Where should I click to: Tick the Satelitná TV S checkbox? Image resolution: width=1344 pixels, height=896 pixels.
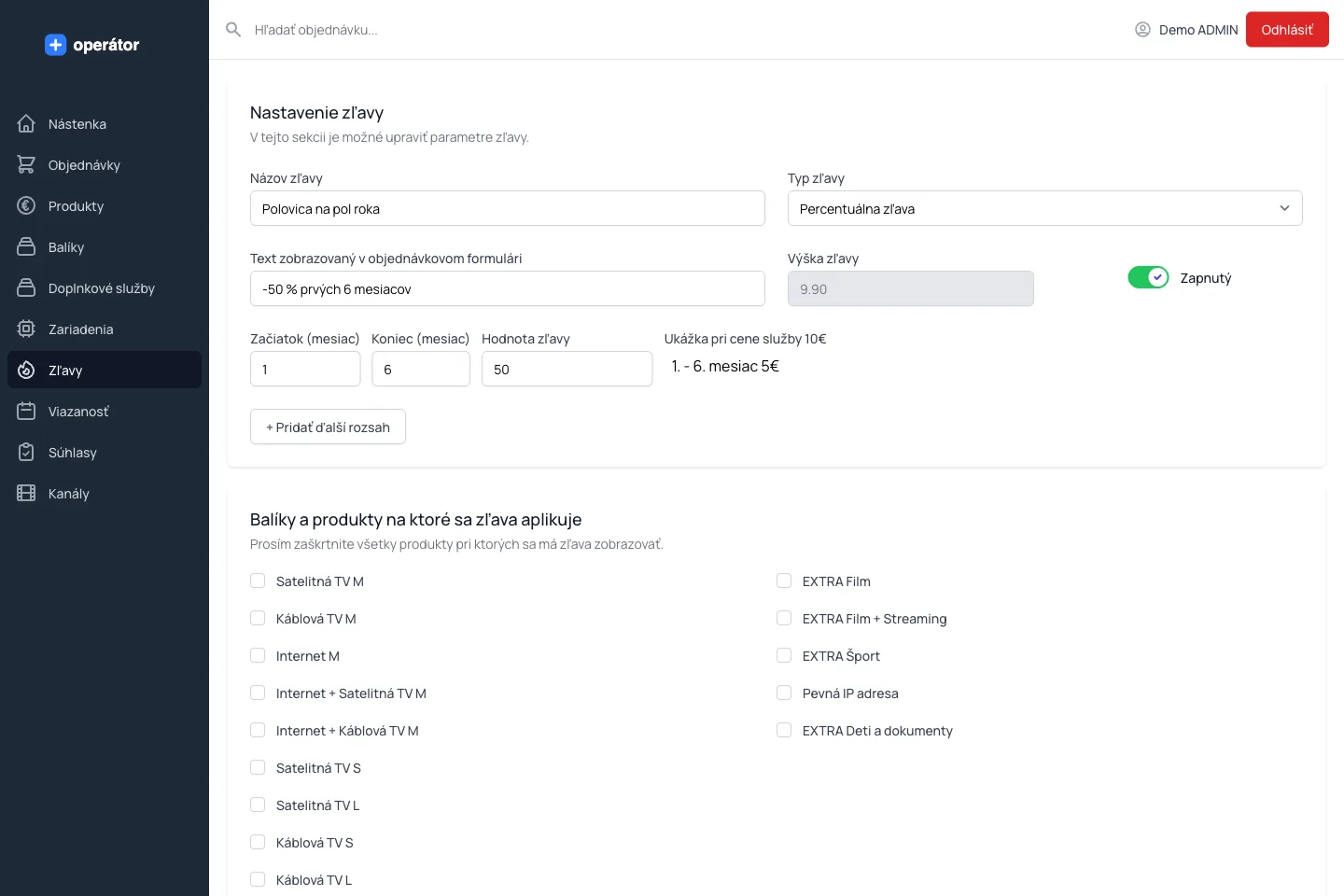(x=258, y=767)
